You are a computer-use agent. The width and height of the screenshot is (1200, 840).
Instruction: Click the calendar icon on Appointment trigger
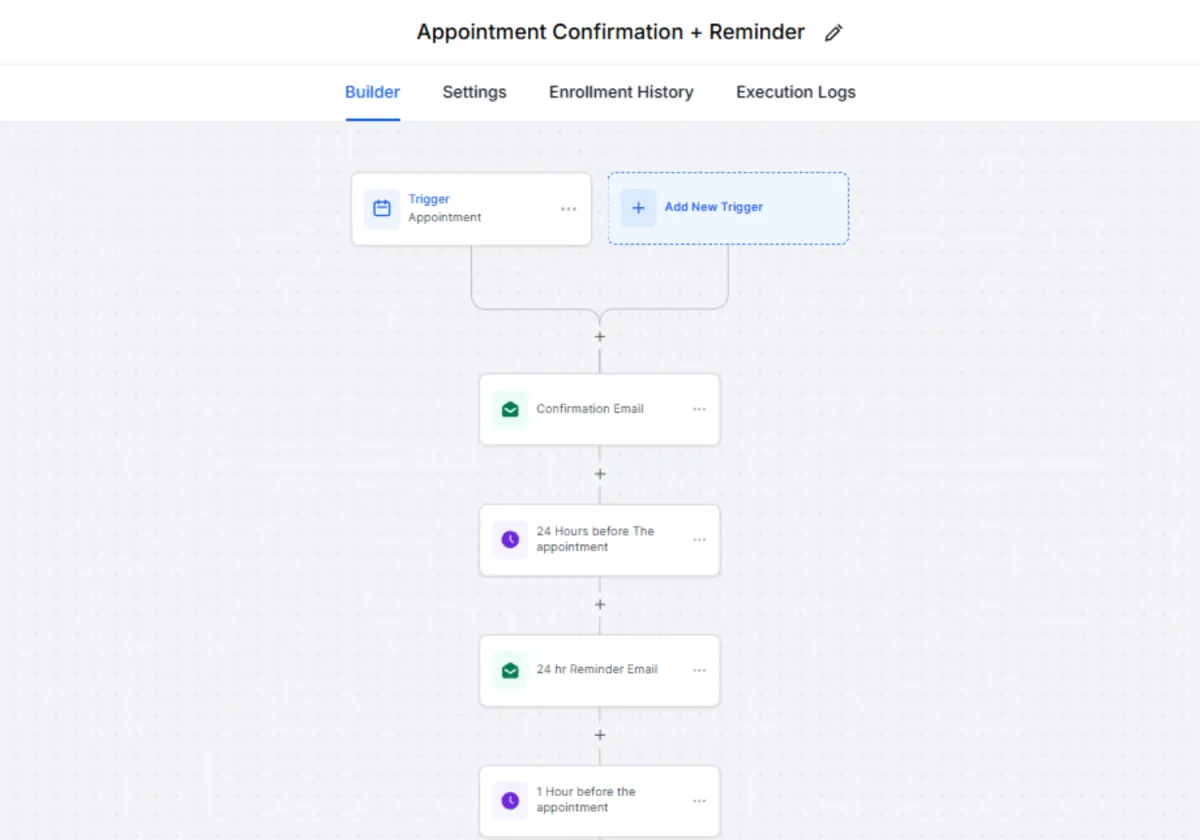pos(382,209)
